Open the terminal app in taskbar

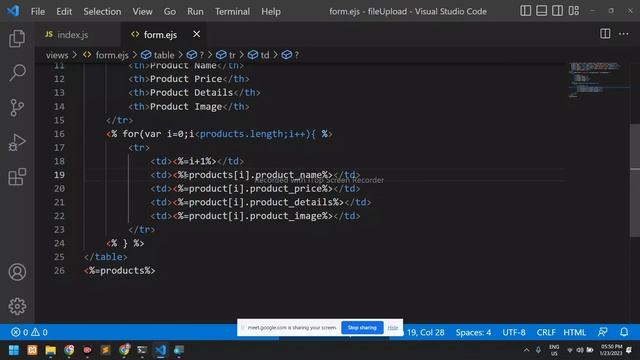[142, 350]
